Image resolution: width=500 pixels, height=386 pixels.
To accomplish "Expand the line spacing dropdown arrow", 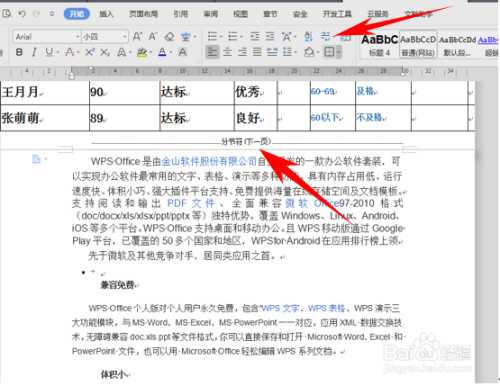I will coord(296,52).
